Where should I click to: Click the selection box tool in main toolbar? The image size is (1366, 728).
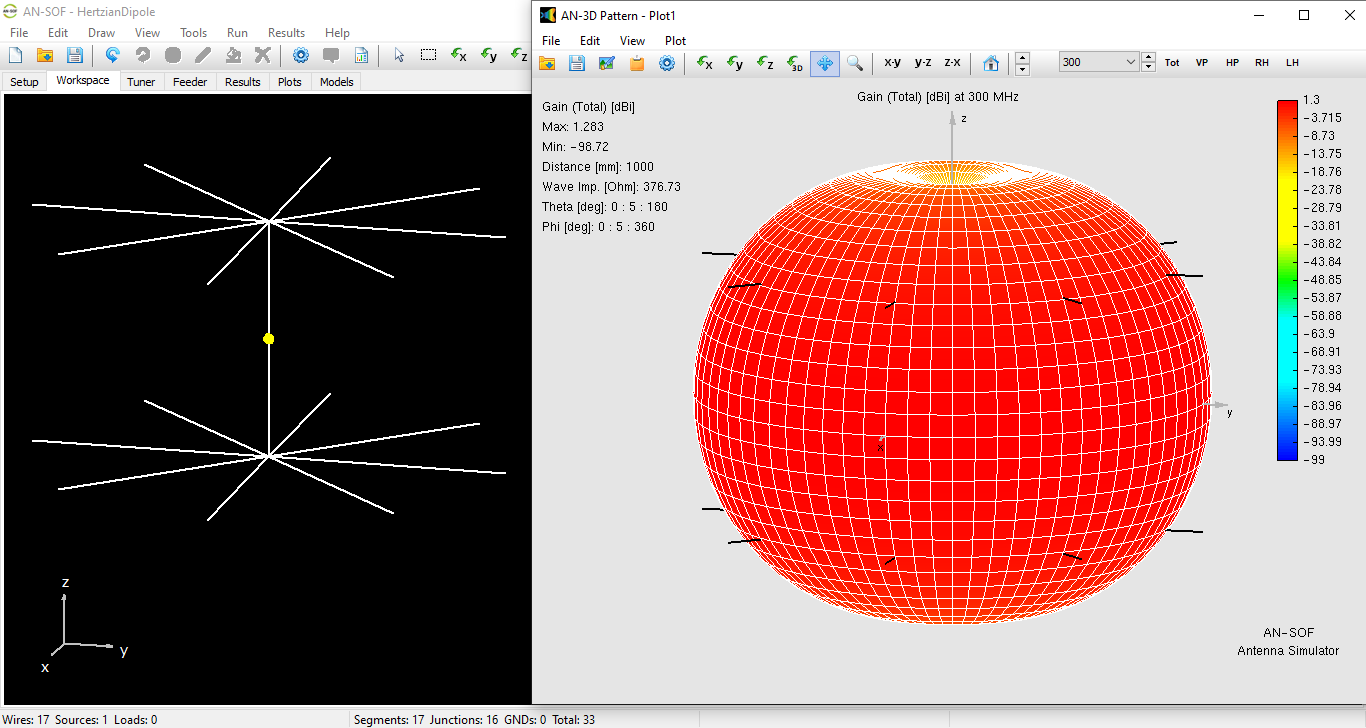pyautogui.click(x=428, y=55)
